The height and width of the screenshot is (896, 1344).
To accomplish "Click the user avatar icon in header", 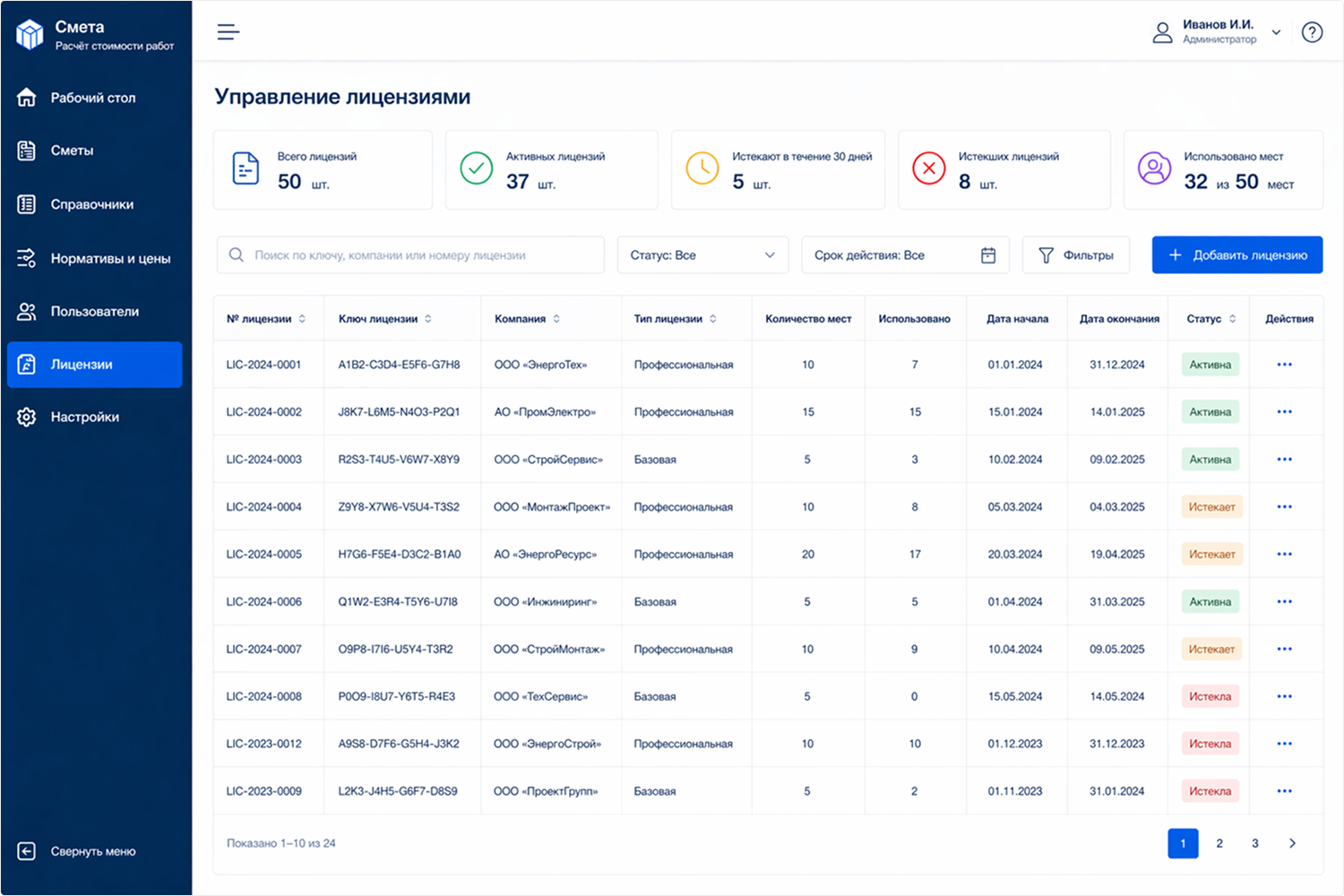I will (x=1162, y=33).
